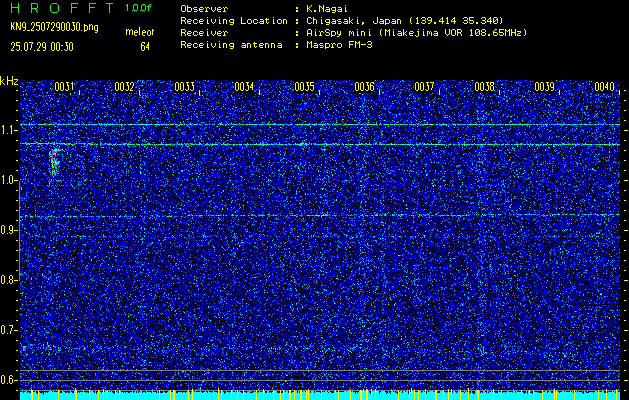This screenshot has width=629, height=400.
Task: Click the 0.6 frequency axis label
Action: [x=9, y=380]
